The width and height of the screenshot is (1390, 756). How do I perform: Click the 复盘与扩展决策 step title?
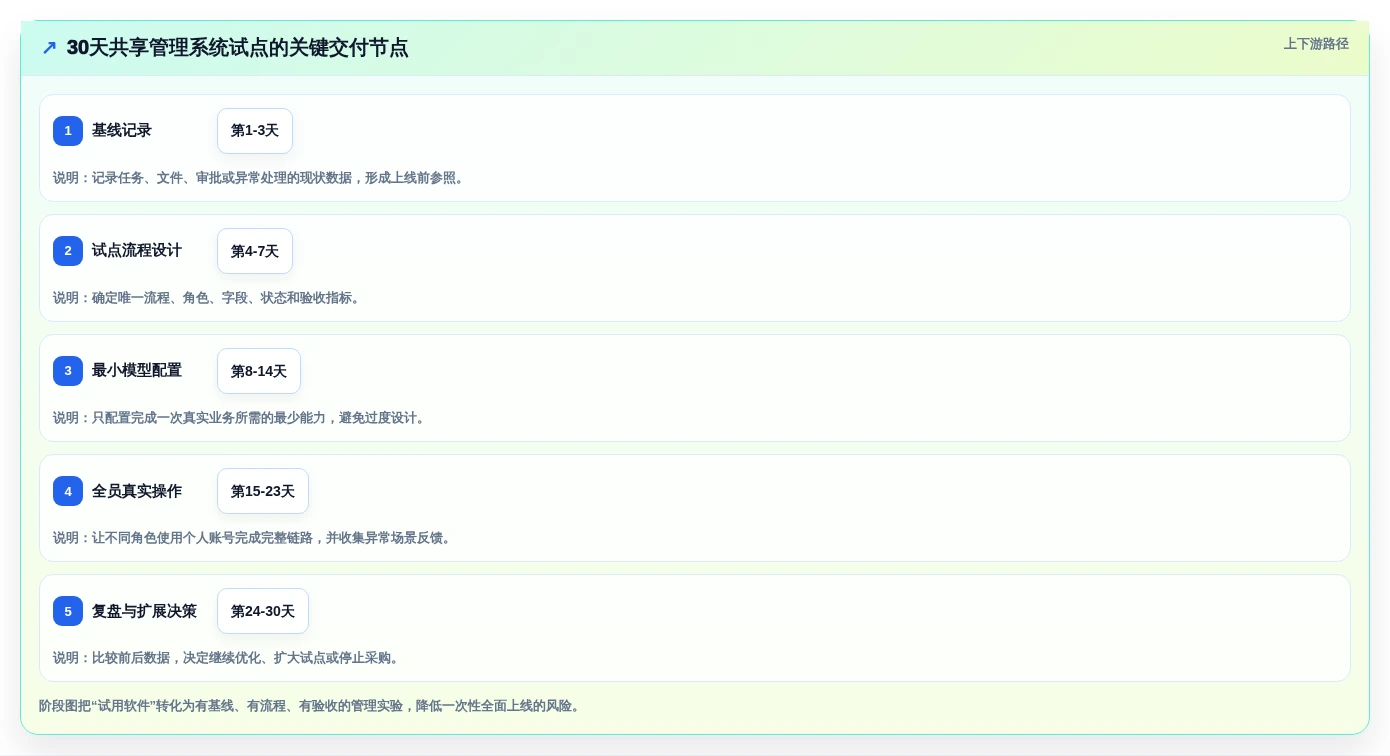(144, 611)
